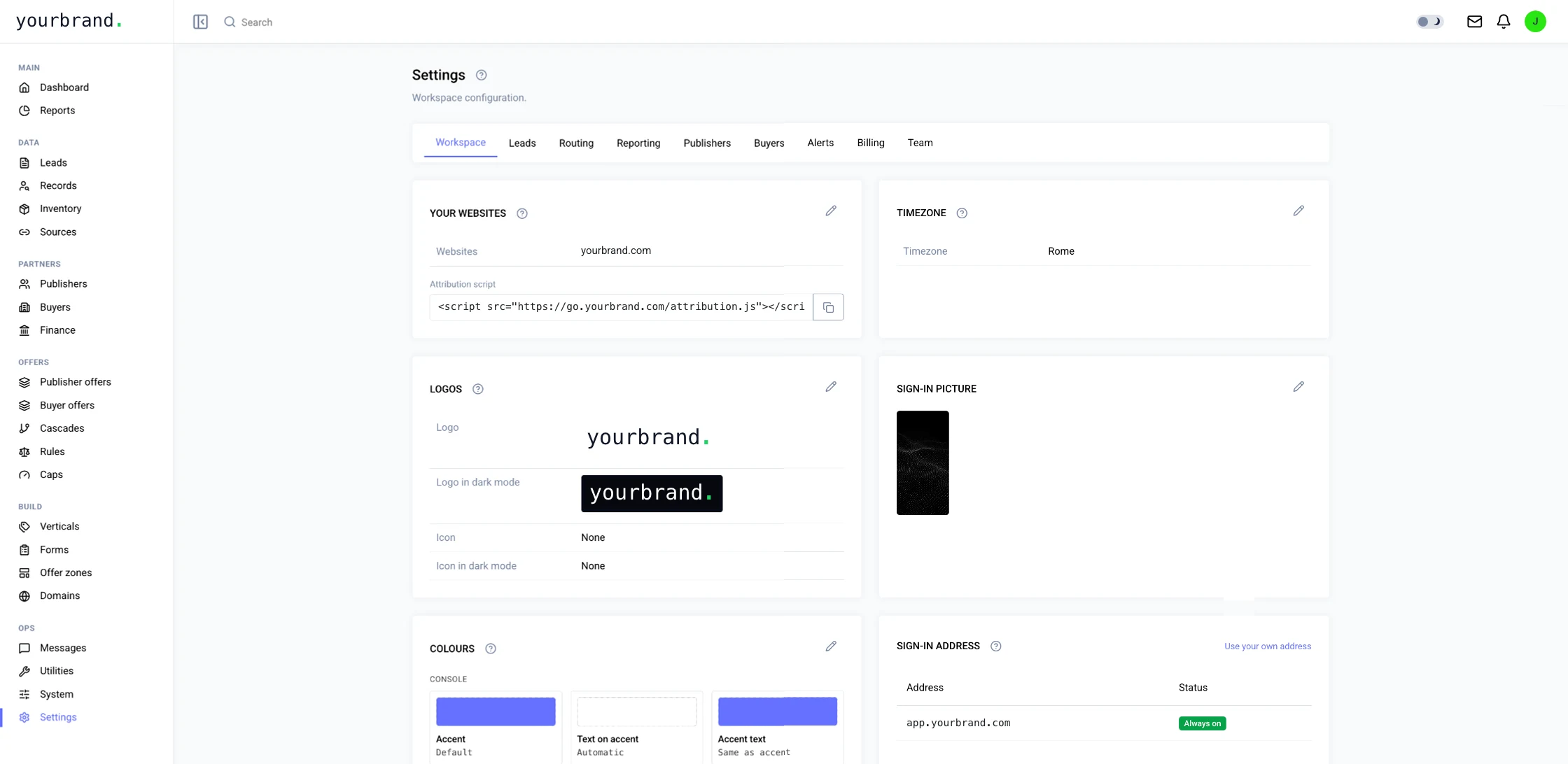
Task: Click the yourbrand logo in the header
Action: click(x=69, y=21)
